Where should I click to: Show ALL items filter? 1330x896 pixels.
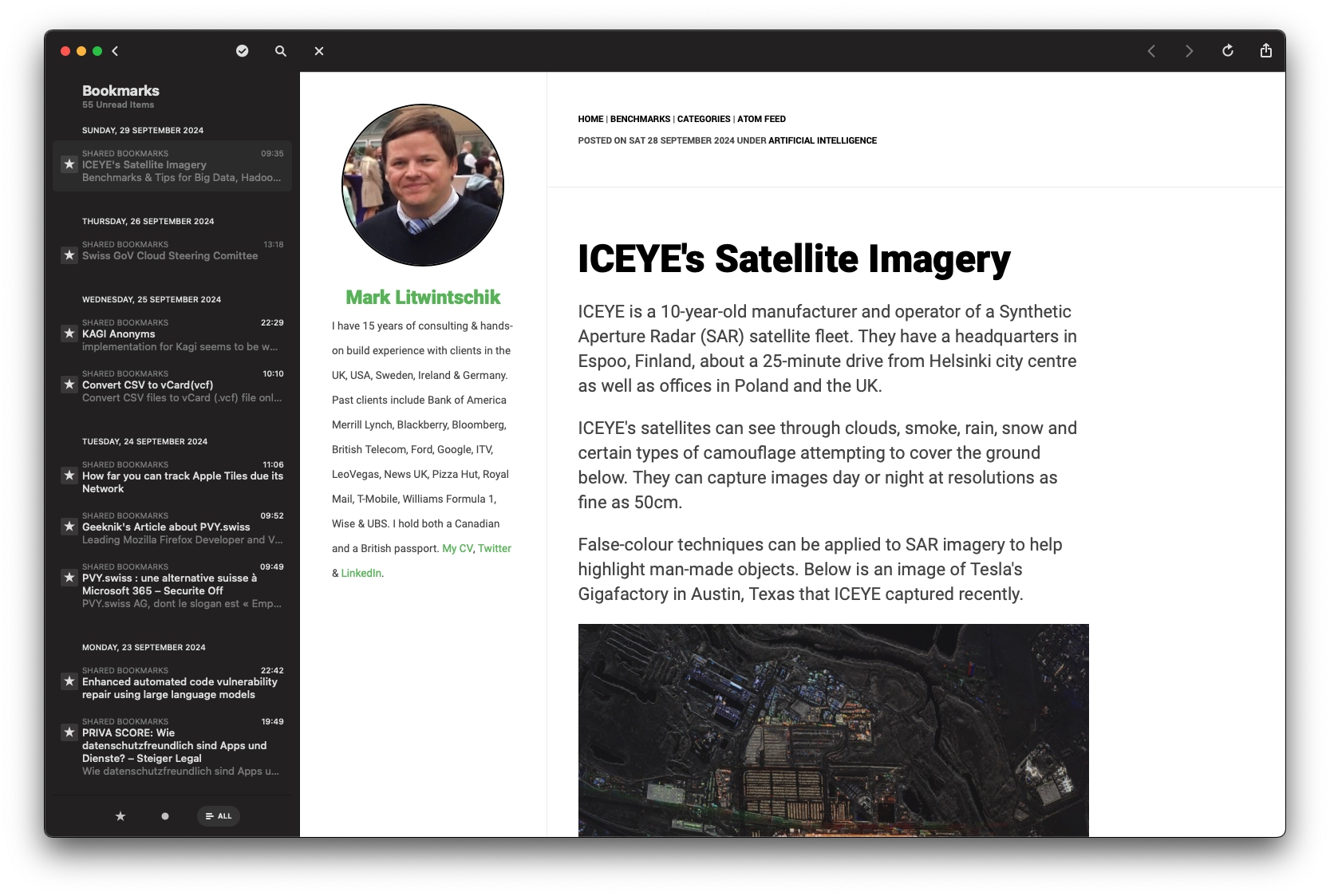[219, 816]
